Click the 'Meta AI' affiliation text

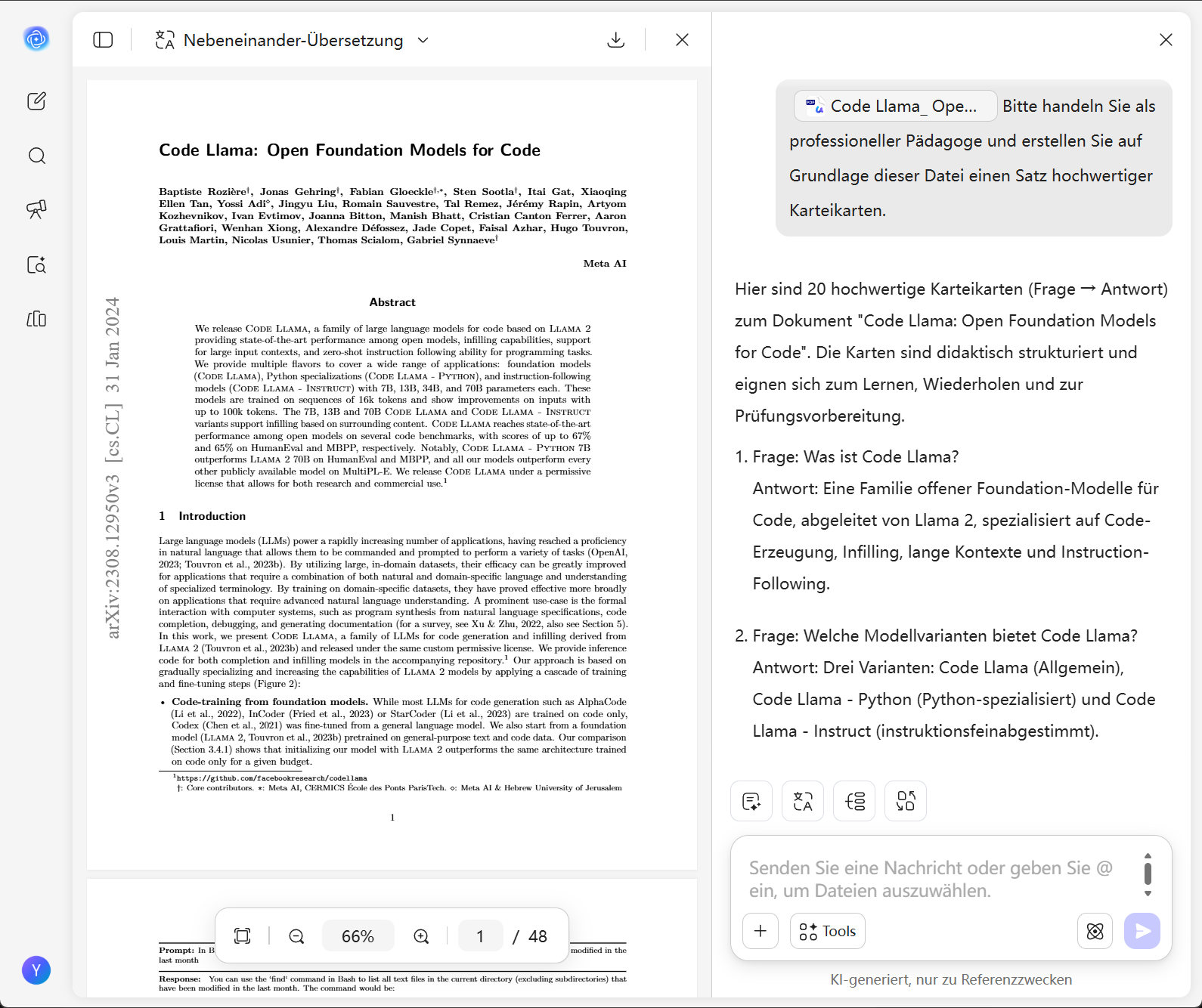605,264
